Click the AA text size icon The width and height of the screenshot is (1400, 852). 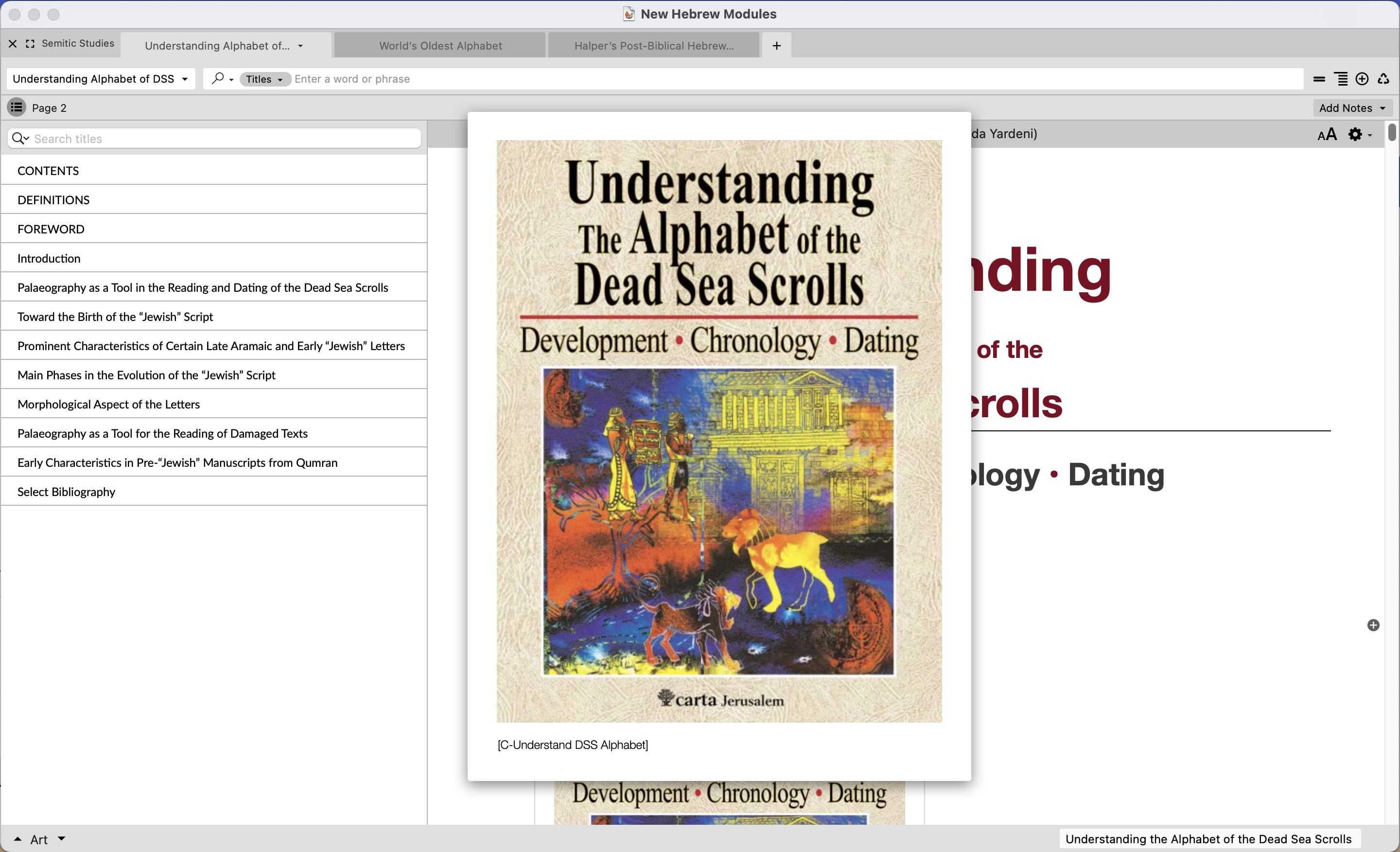coord(1327,135)
